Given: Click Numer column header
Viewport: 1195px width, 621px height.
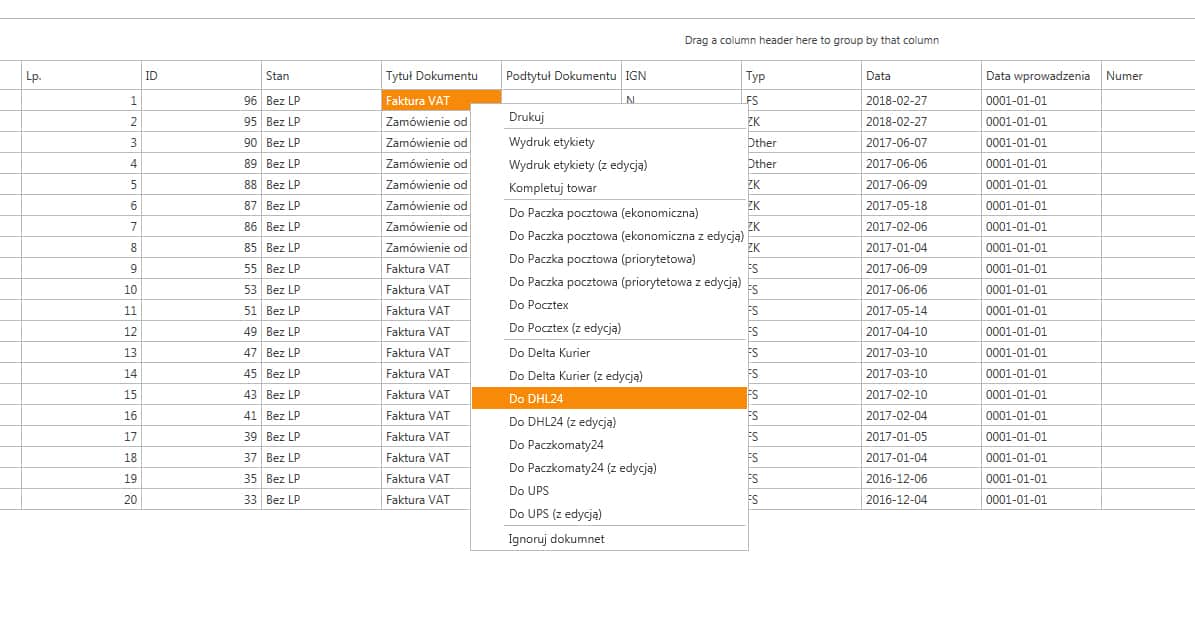Looking at the screenshot, I should (x=1148, y=75).
